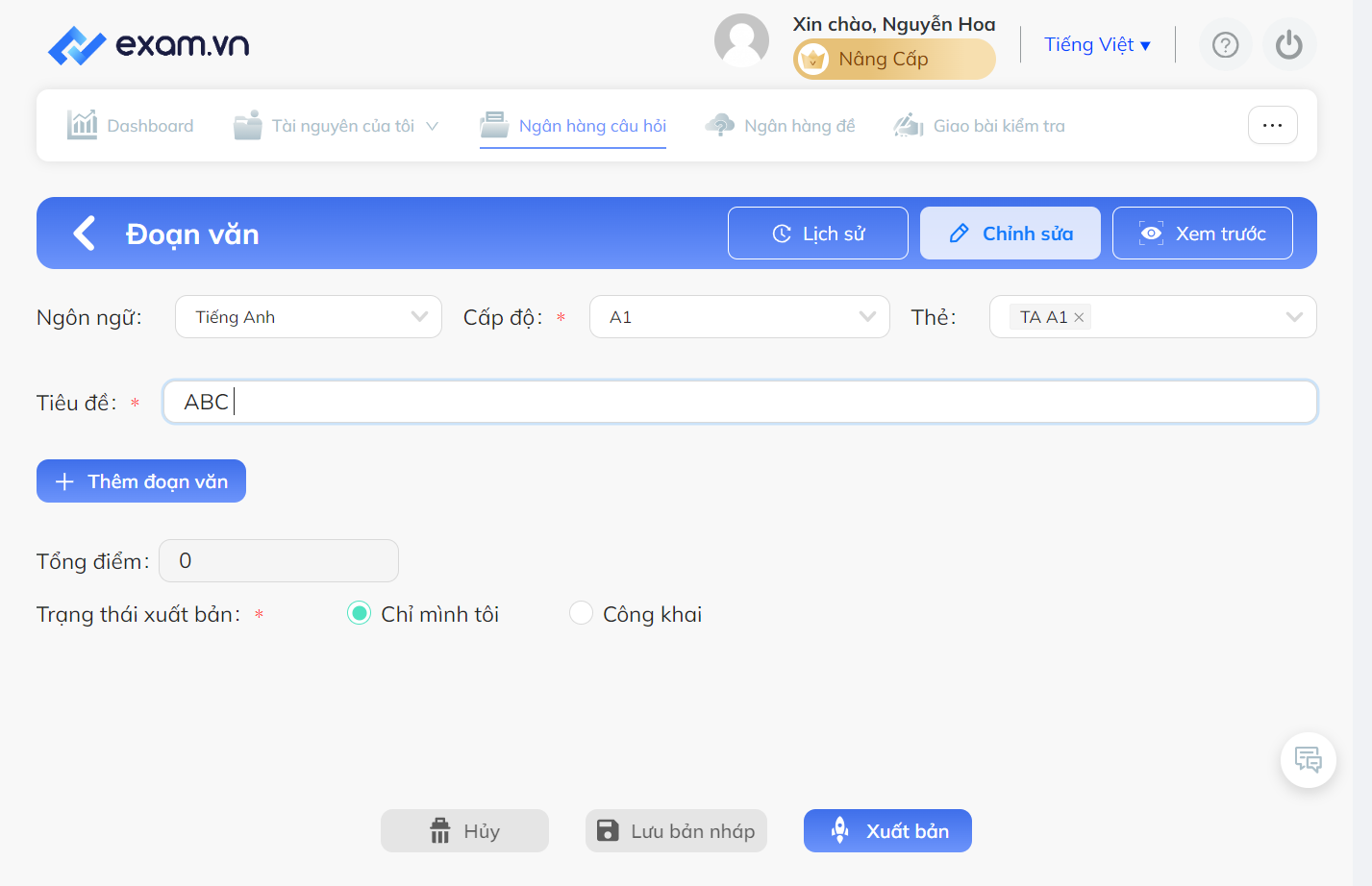The width and height of the screenshot is (1372, 886).
Task: Remove the TA A1 tag
Action: [1079, 317]
